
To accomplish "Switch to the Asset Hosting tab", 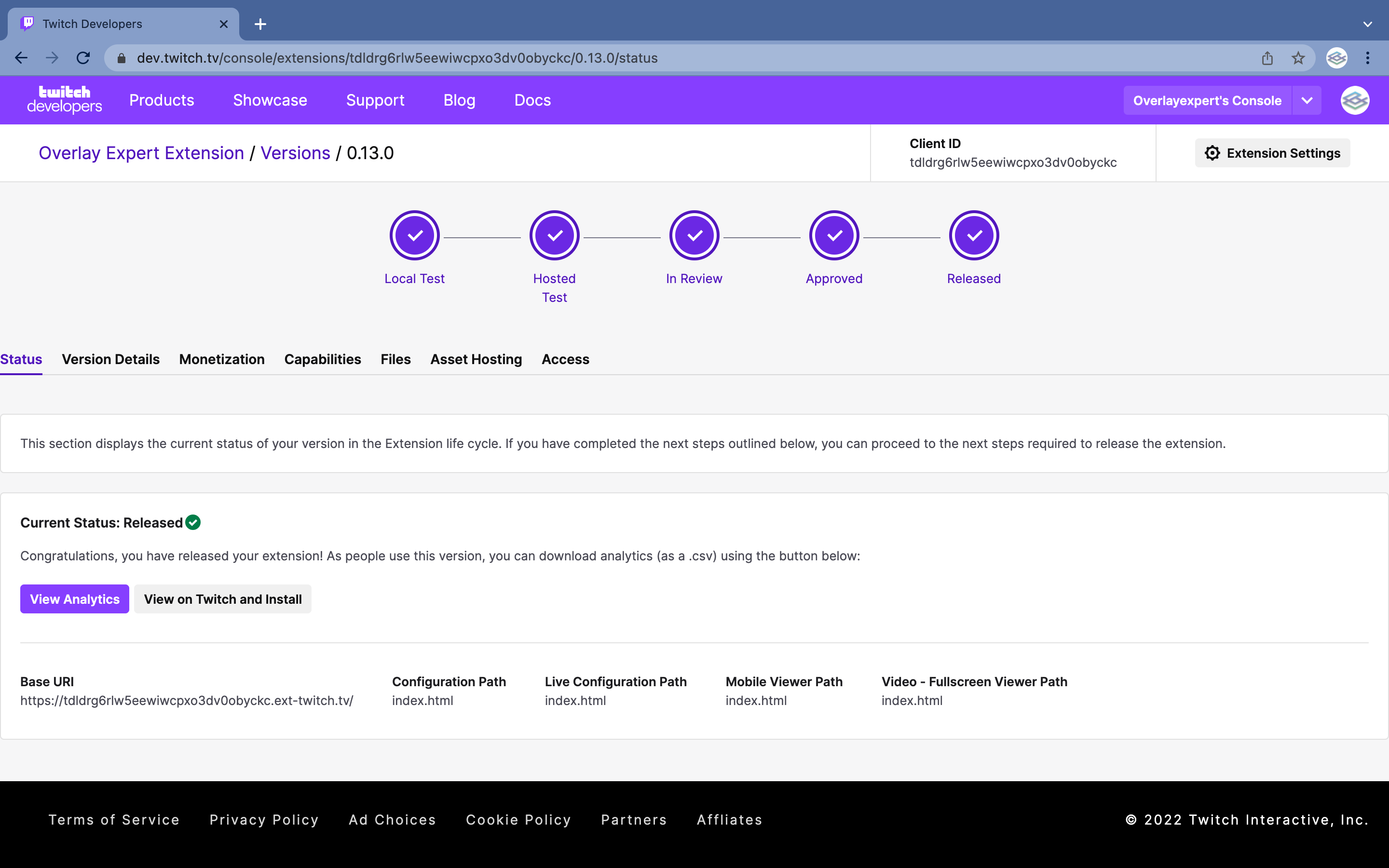I will 476,359.
